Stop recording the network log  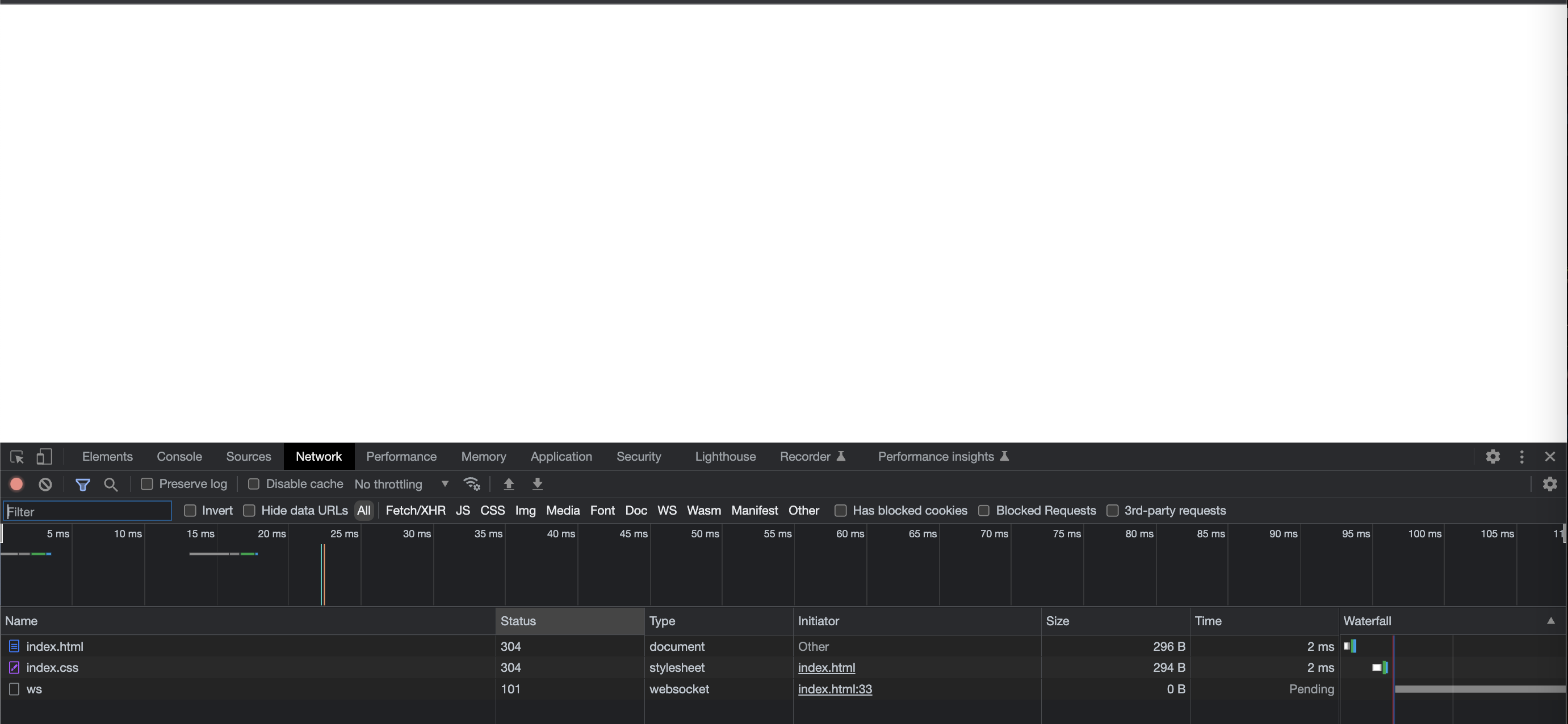(x=16, y=485)
